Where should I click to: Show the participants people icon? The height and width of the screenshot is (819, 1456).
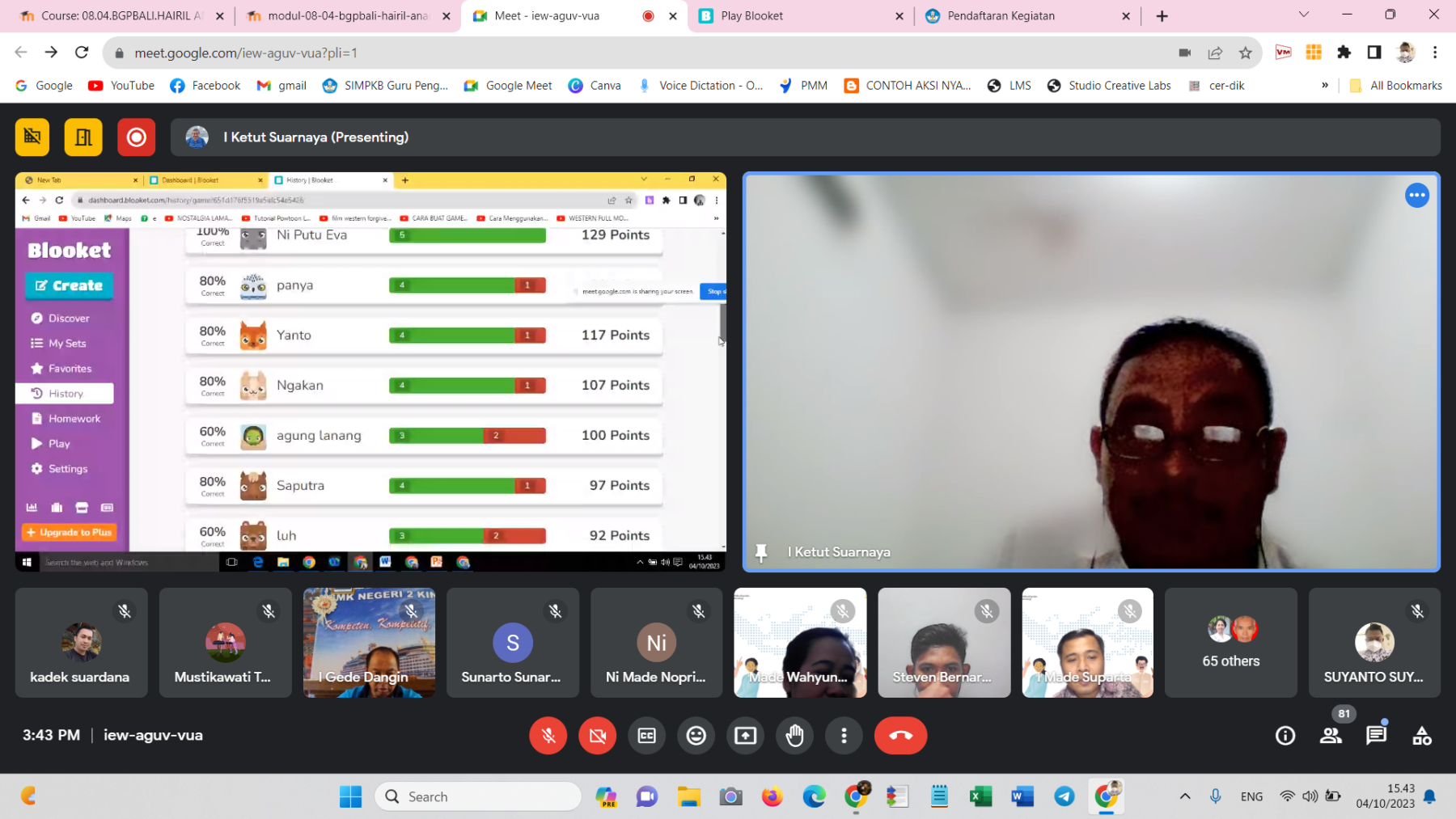[1331, 735]
